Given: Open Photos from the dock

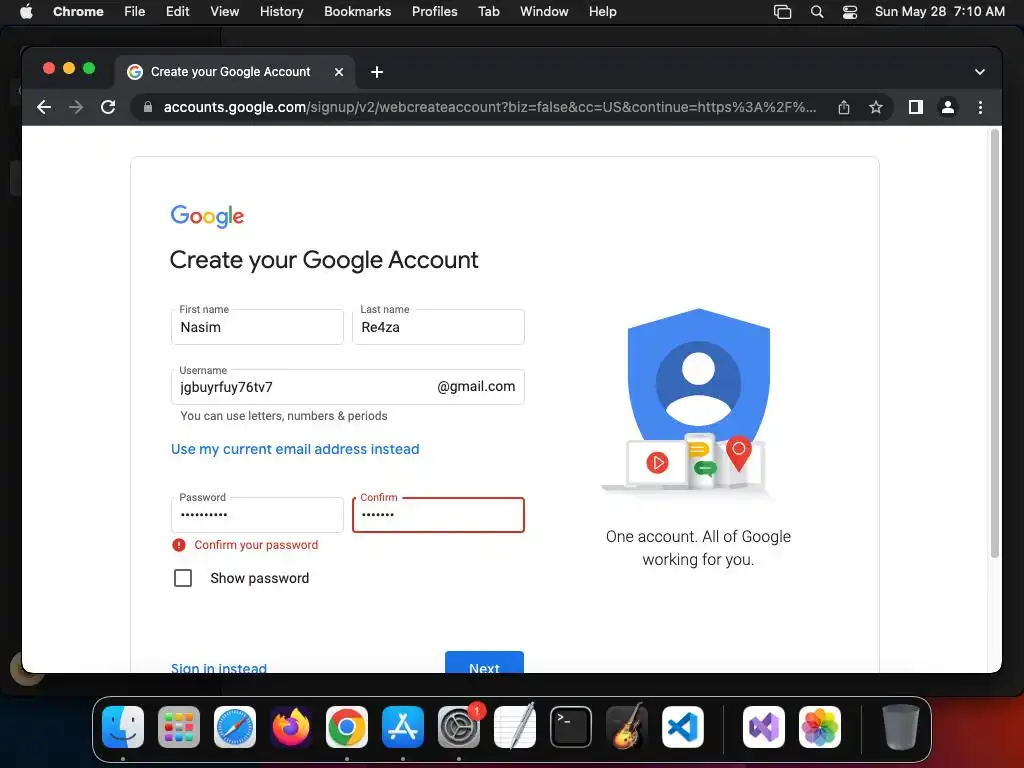Looking at the screenshot, I should click(820, 727).
